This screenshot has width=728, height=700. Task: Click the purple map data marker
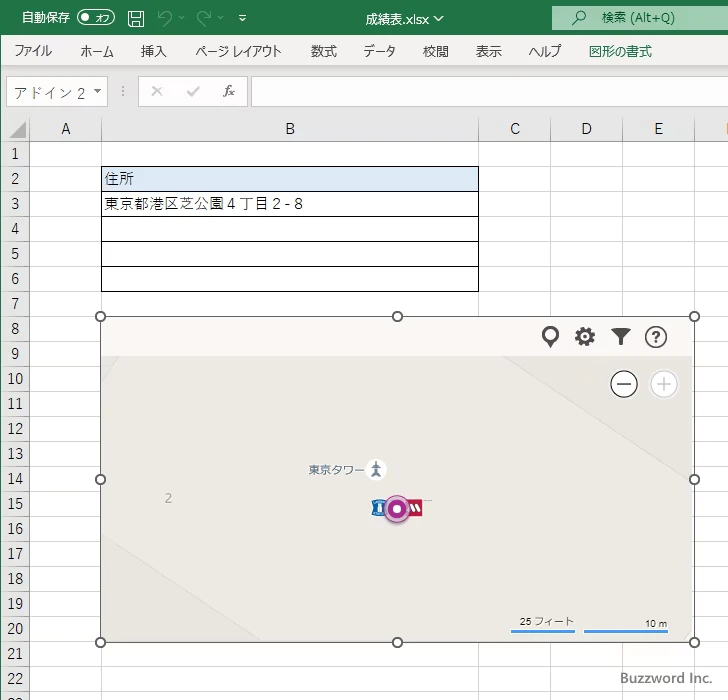396,509
